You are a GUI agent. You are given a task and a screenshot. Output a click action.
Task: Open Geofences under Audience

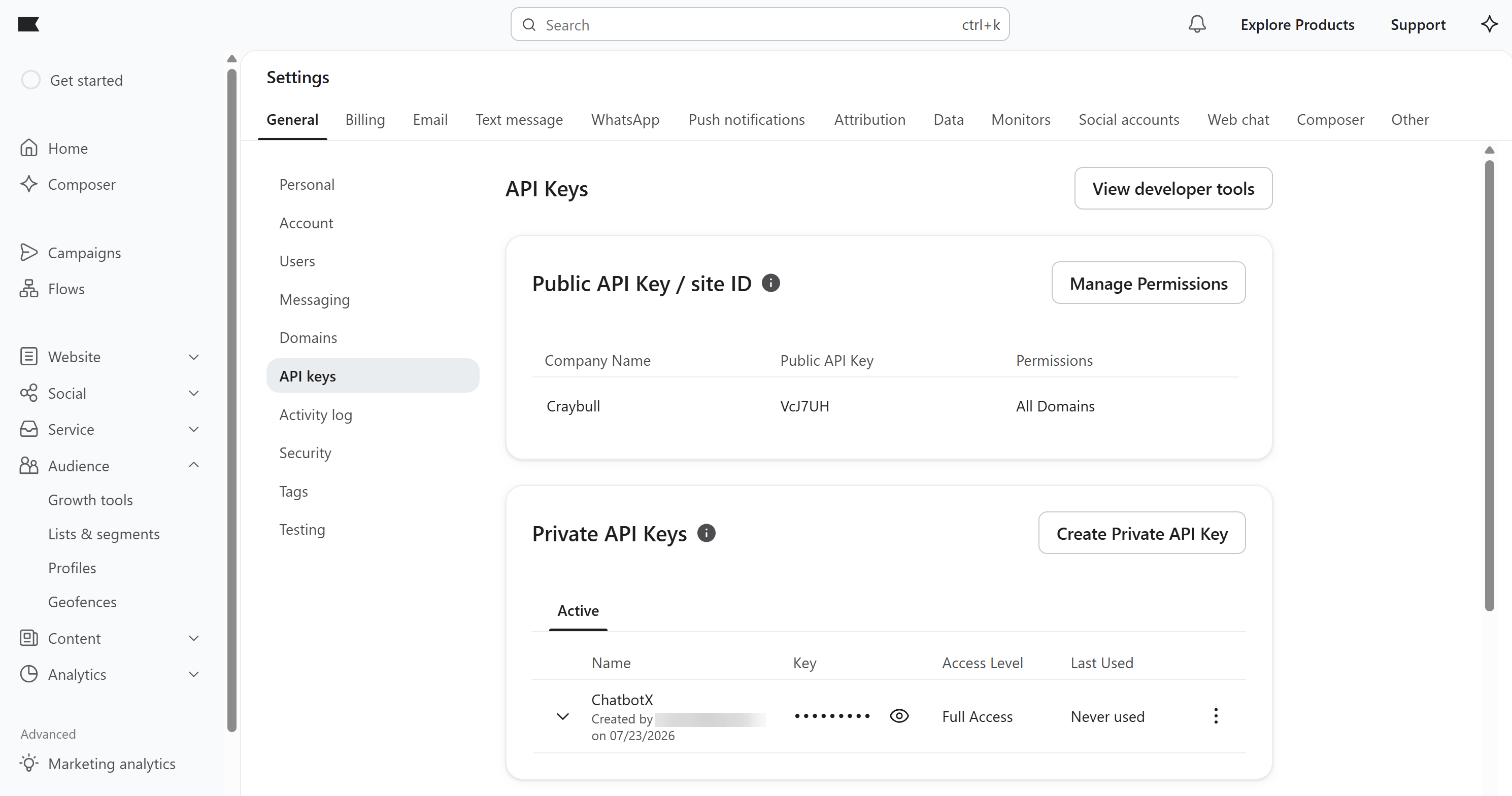point(82,602)
